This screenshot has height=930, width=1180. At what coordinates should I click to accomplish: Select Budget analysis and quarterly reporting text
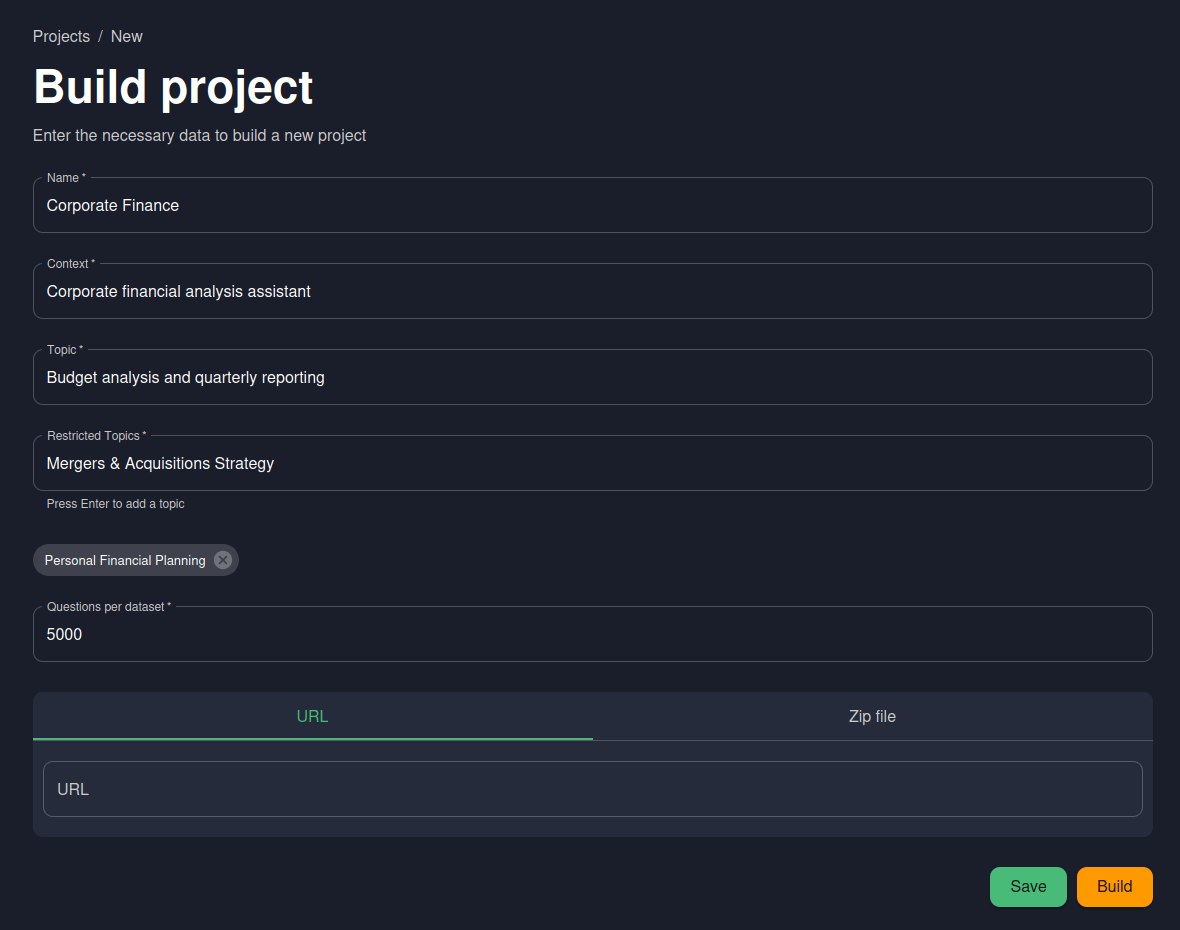tap(185, 377)
